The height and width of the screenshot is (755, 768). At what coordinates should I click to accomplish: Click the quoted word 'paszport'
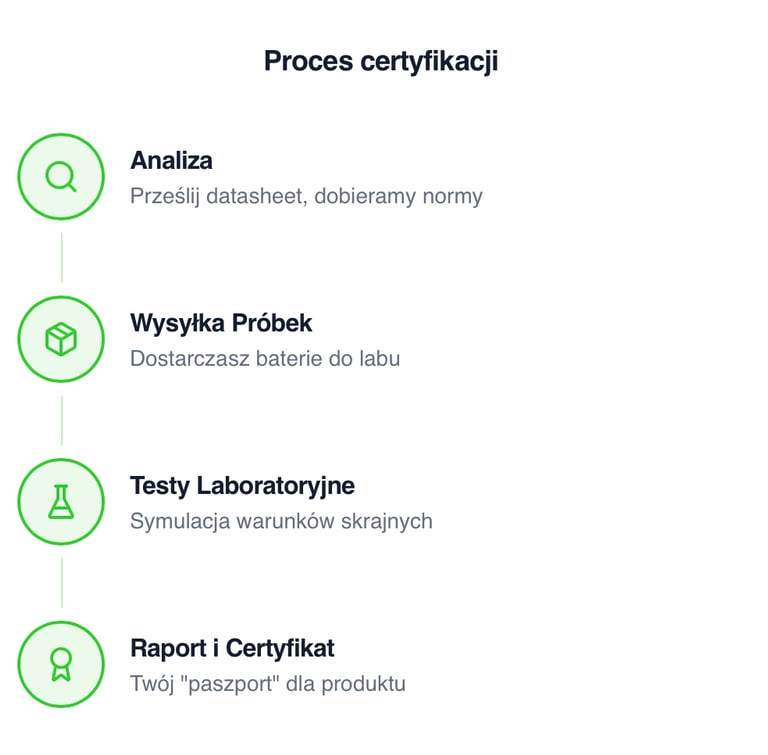tap(227, 684)
